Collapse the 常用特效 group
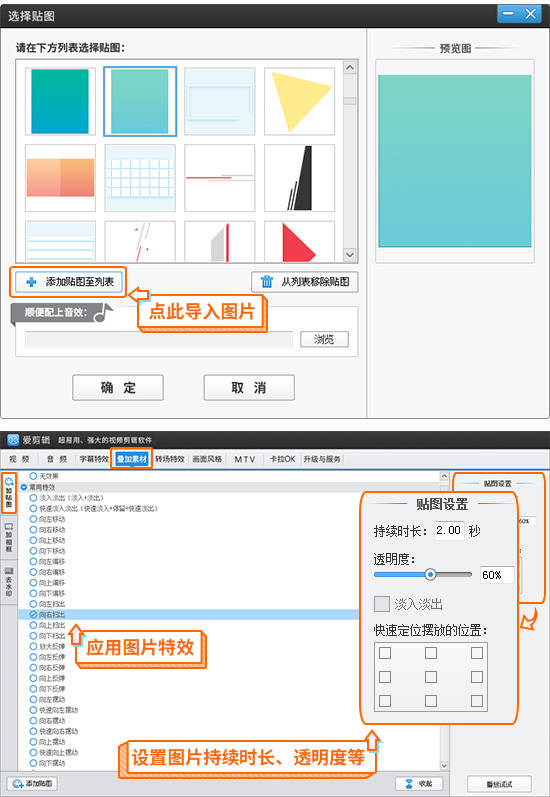 click(x=23, y=487)
